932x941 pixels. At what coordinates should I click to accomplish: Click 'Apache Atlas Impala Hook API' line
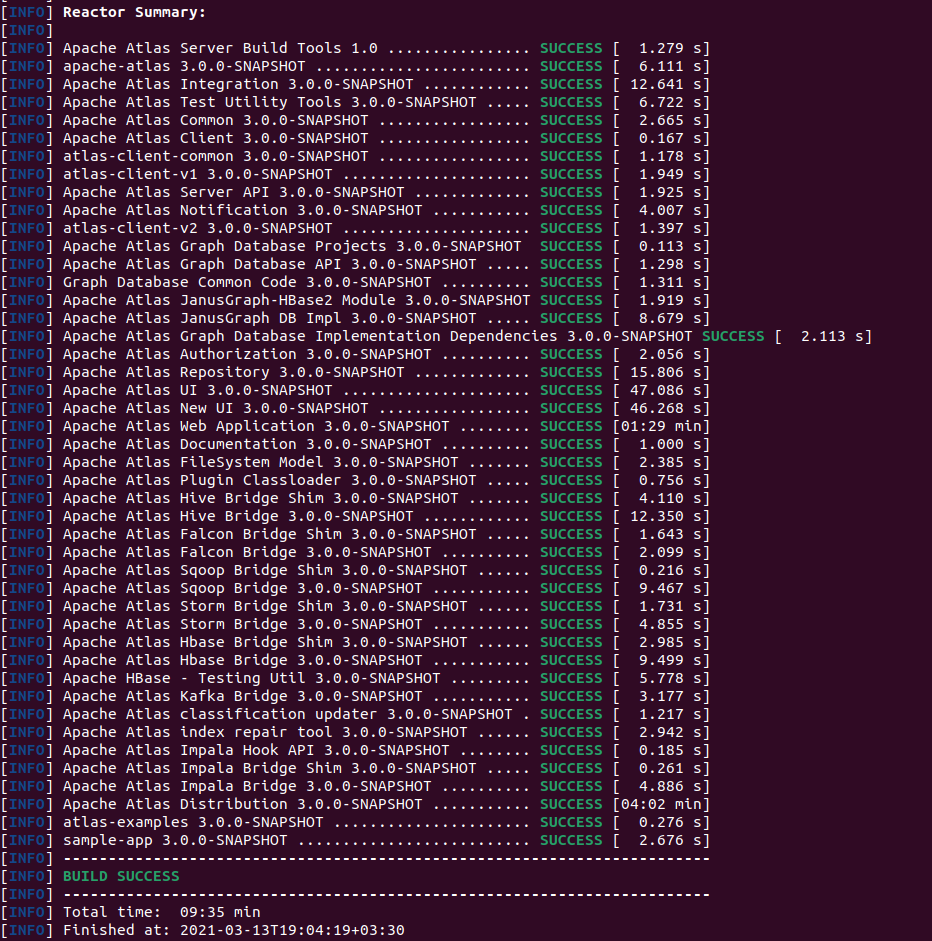click(x=256, y=750)
